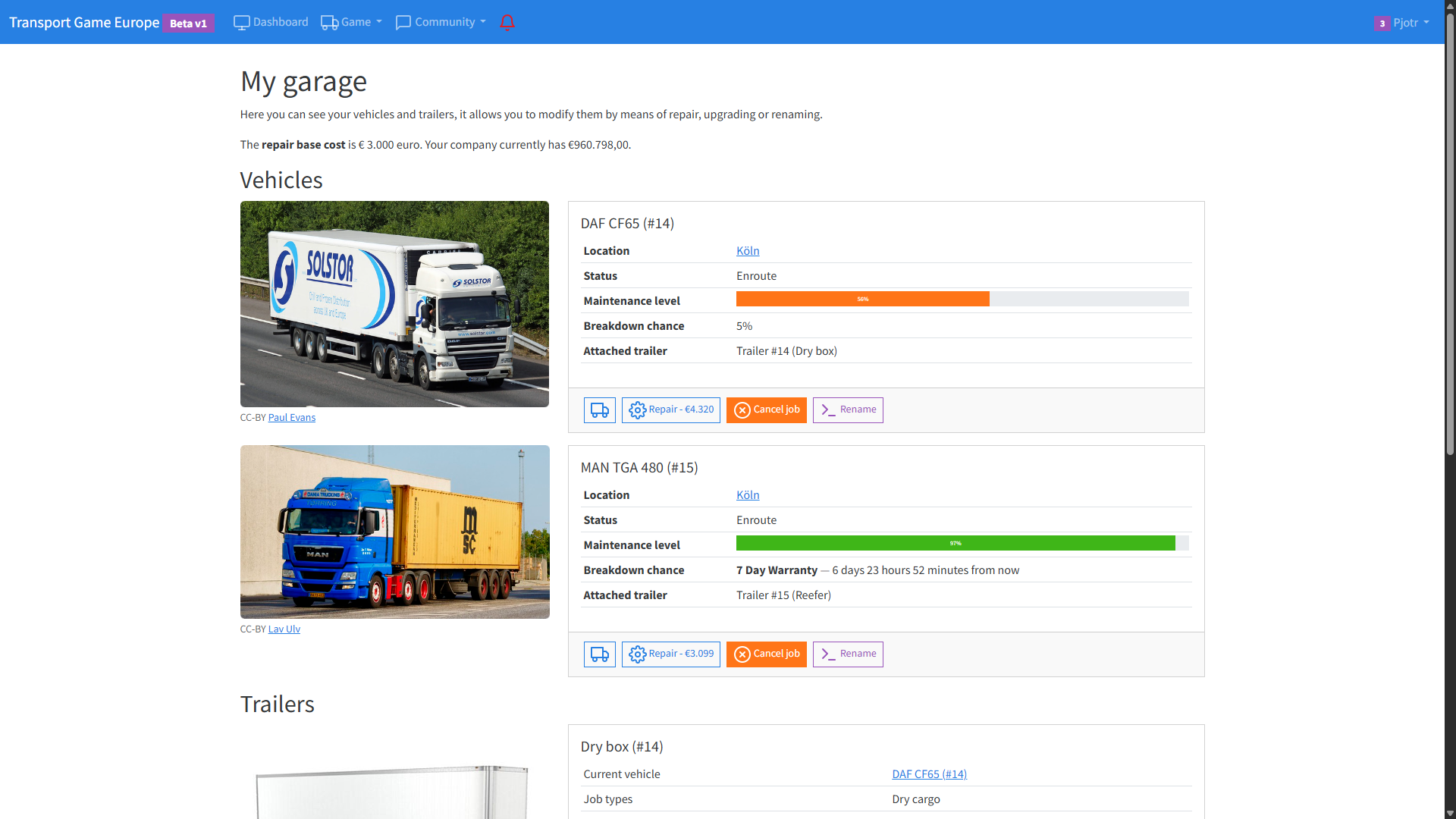This screenshot has width=1456, height=819.
Task: Open Paul Evans photo credit link
Action: tap(292, 418)
